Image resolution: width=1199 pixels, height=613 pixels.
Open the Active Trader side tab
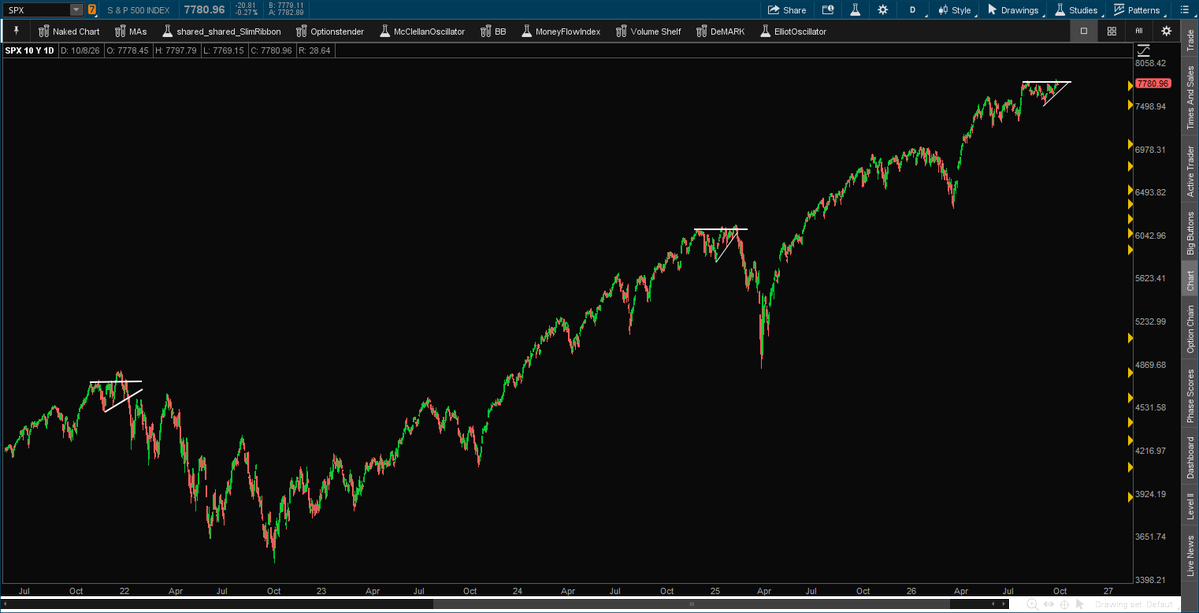pyautogui.click(x=1190, y=170)
